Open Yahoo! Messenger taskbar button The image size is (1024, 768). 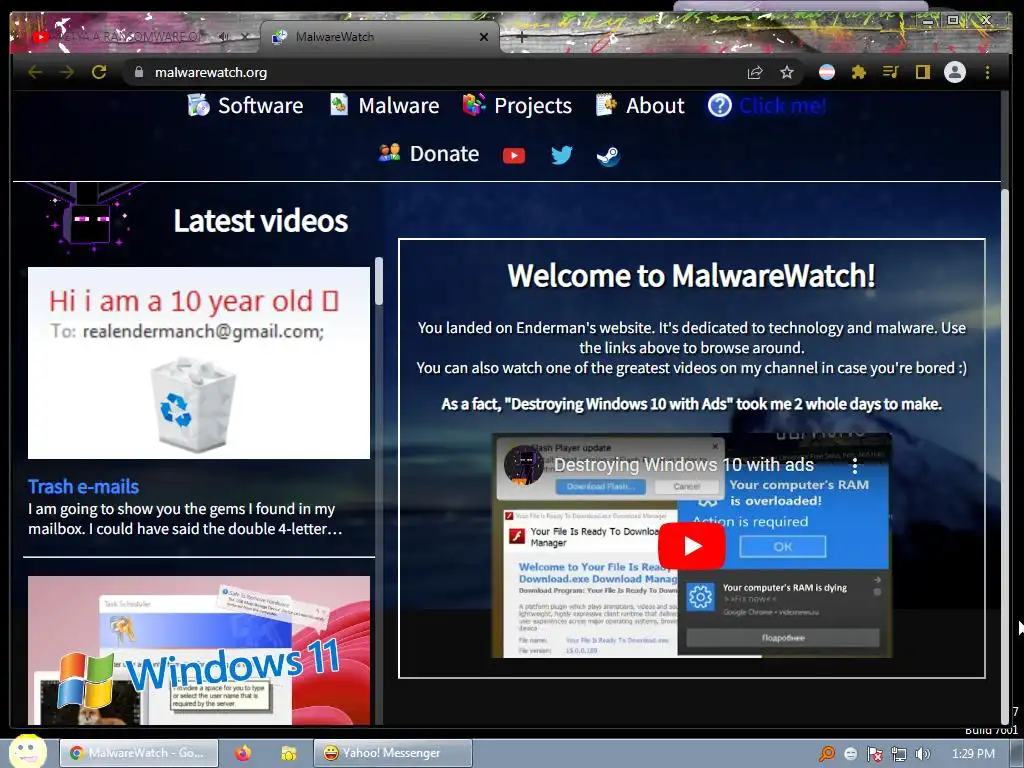tap(392, 753)
